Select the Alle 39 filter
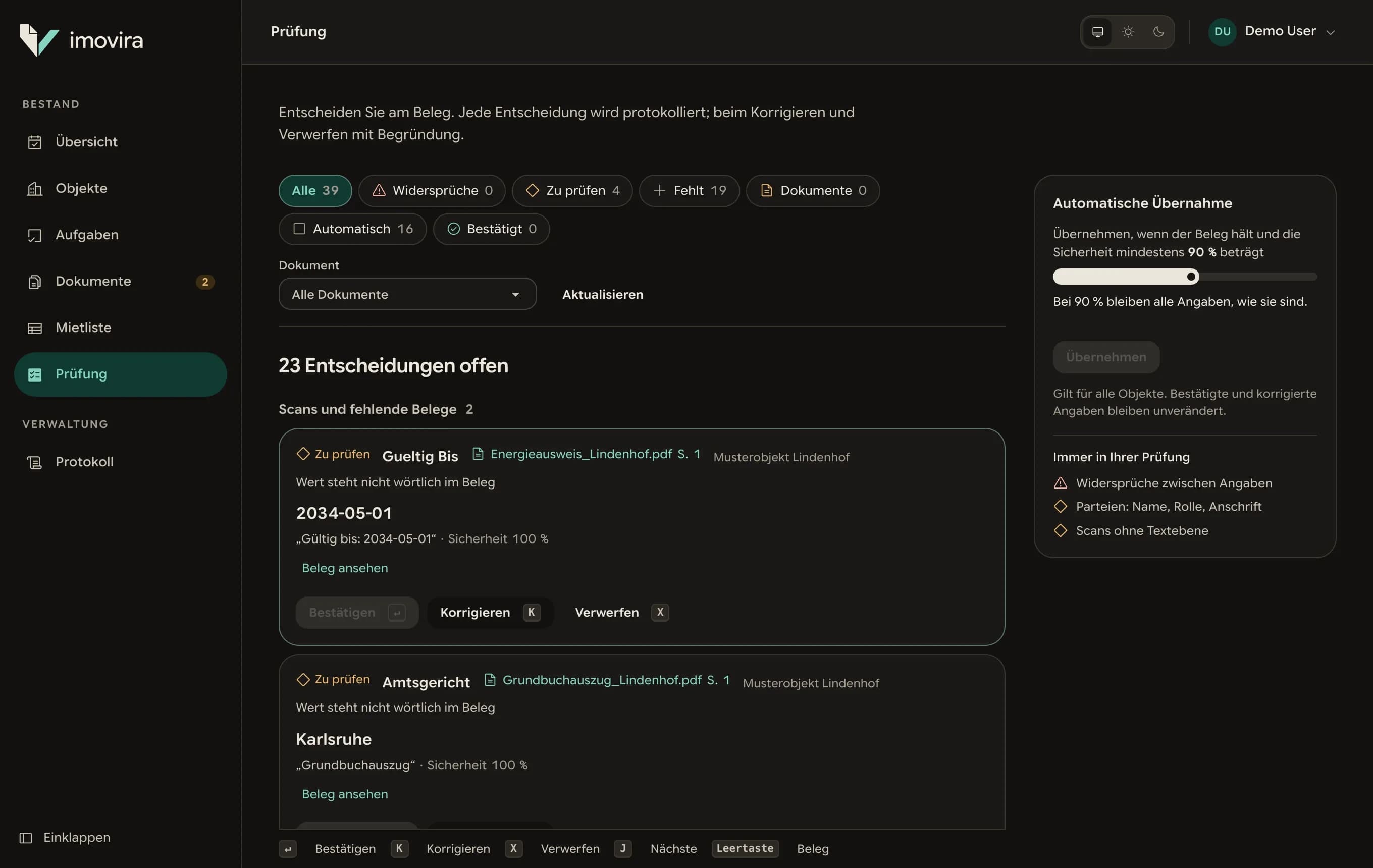This screenshot has width=1373, height=868. [x=315, y=190]
